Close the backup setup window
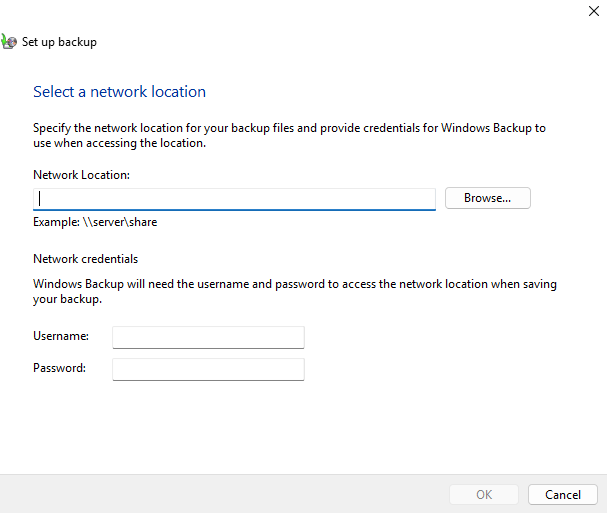The image size is (607, 513). 592,13
